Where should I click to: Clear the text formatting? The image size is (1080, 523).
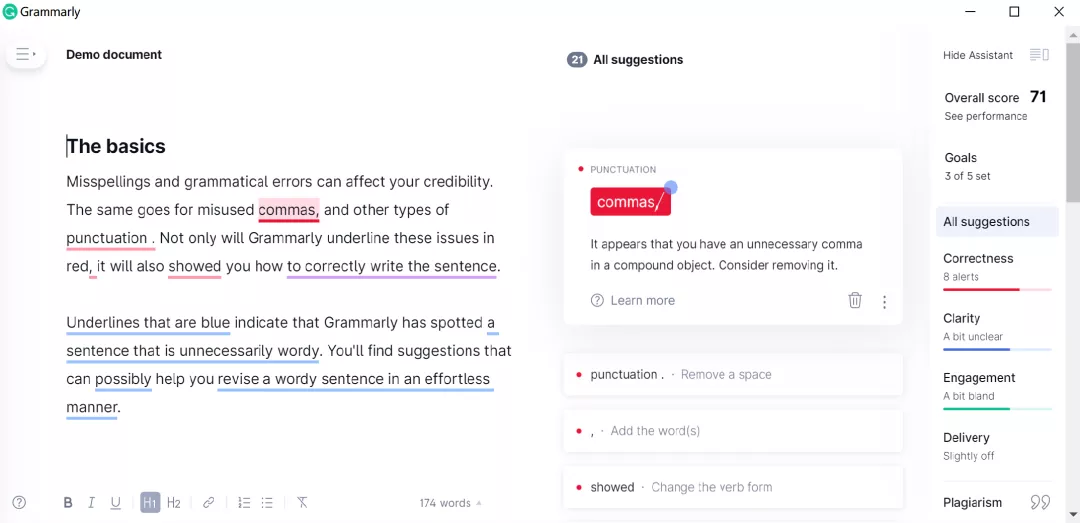(302, 503)
